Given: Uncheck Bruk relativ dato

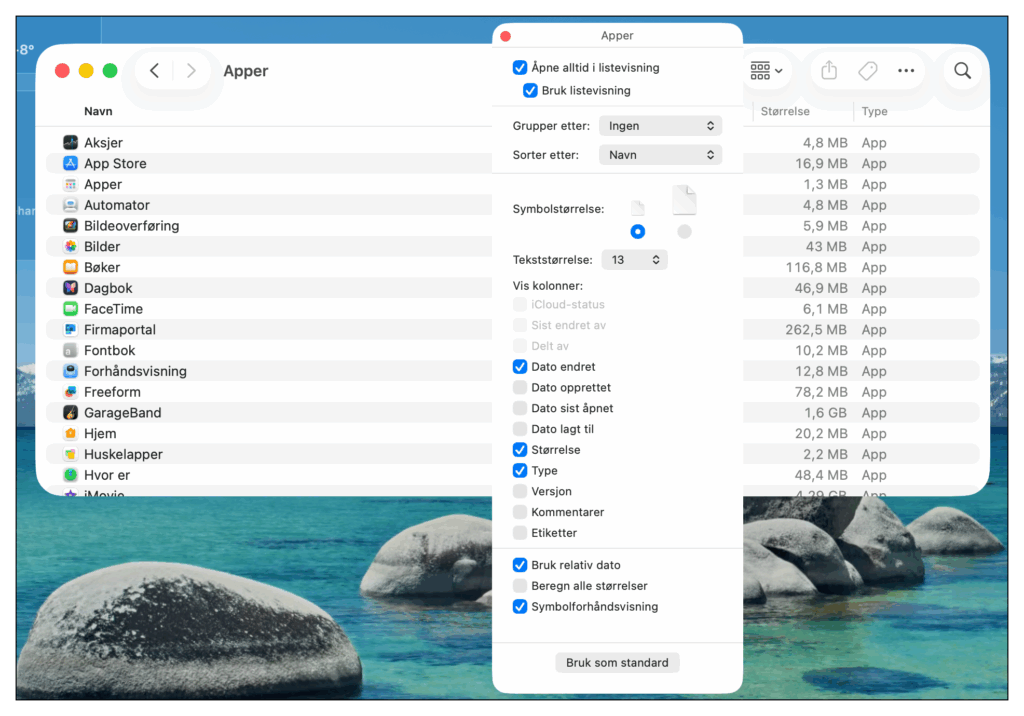Looking at the screenshot, I should click(520, 565).
